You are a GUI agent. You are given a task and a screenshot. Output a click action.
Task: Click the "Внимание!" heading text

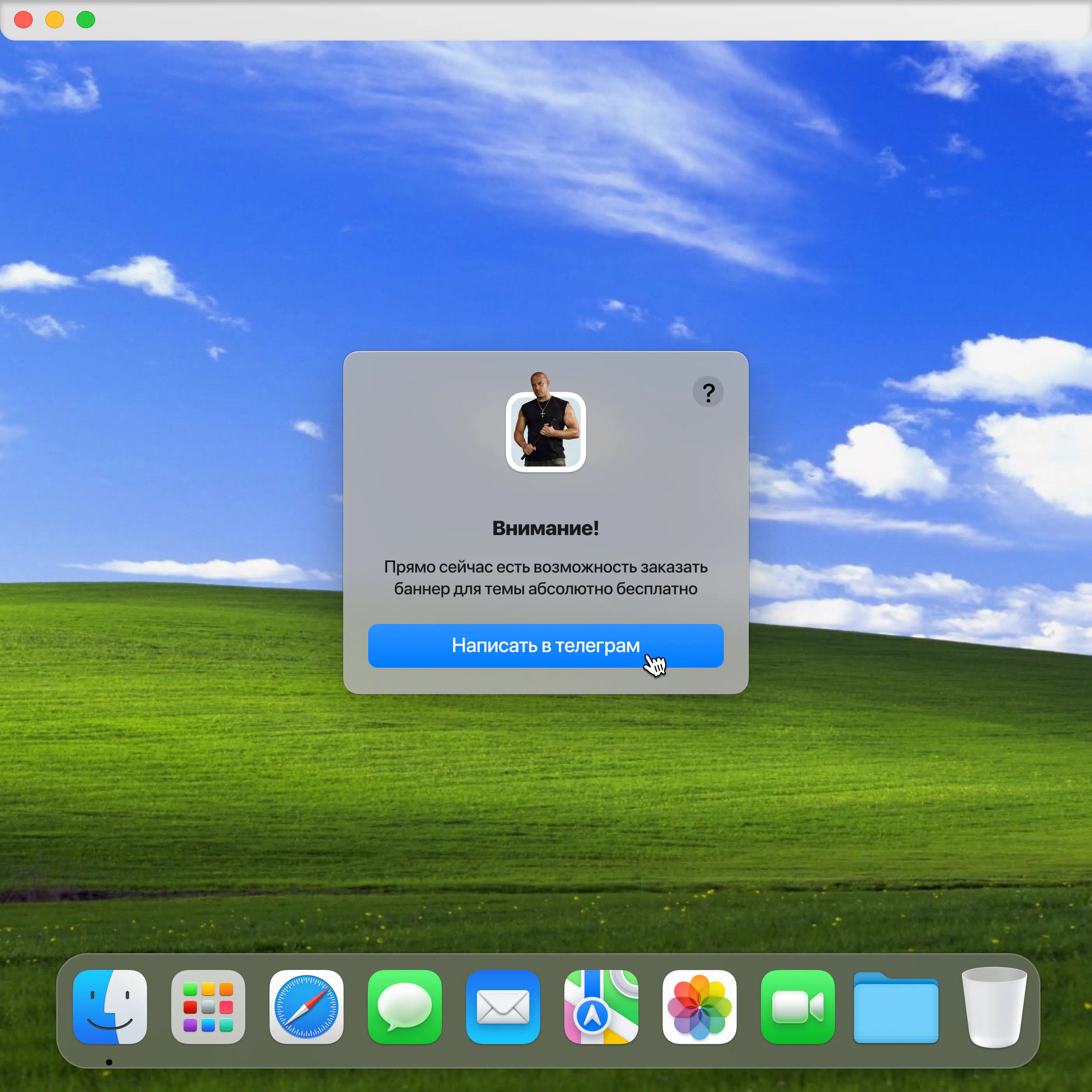coord(546,528)
